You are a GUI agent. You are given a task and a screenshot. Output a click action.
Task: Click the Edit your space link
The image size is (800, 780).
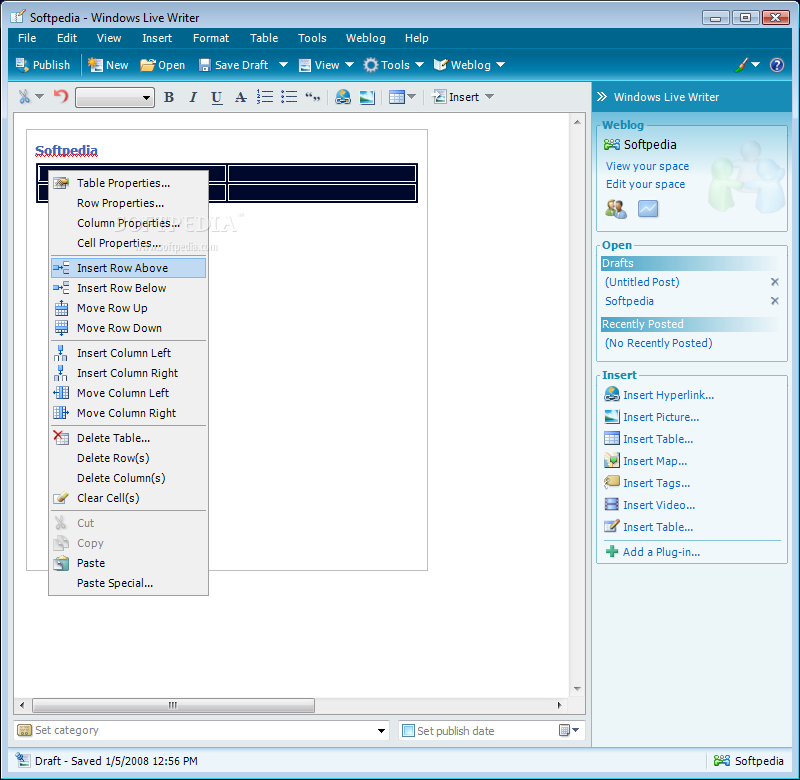tap(645, 184)
